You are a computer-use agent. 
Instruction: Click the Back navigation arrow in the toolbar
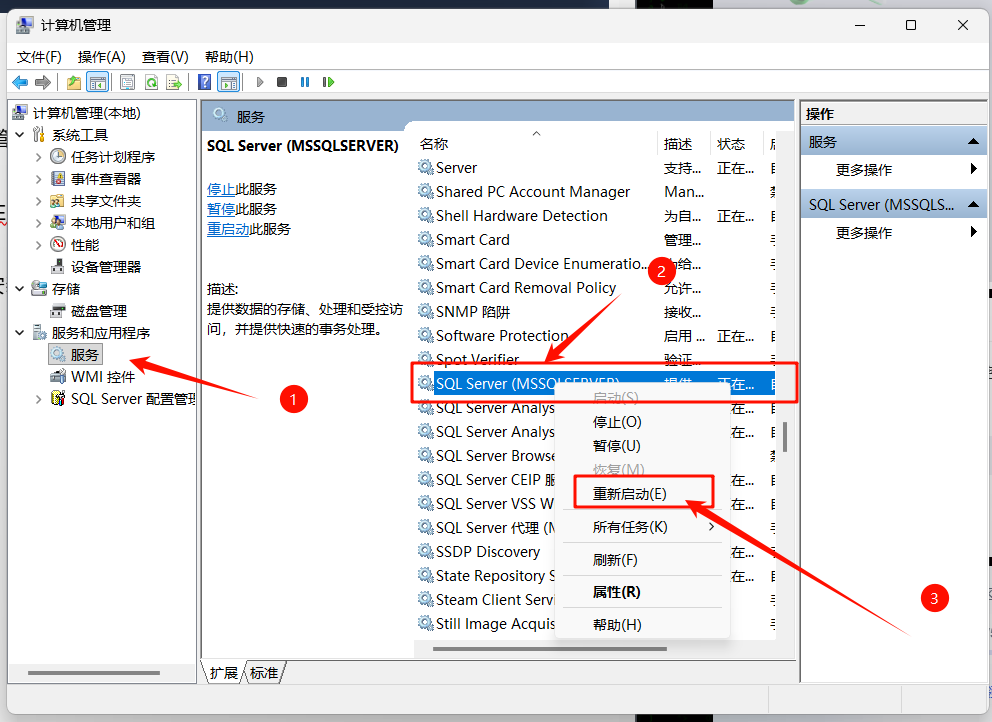20,81
